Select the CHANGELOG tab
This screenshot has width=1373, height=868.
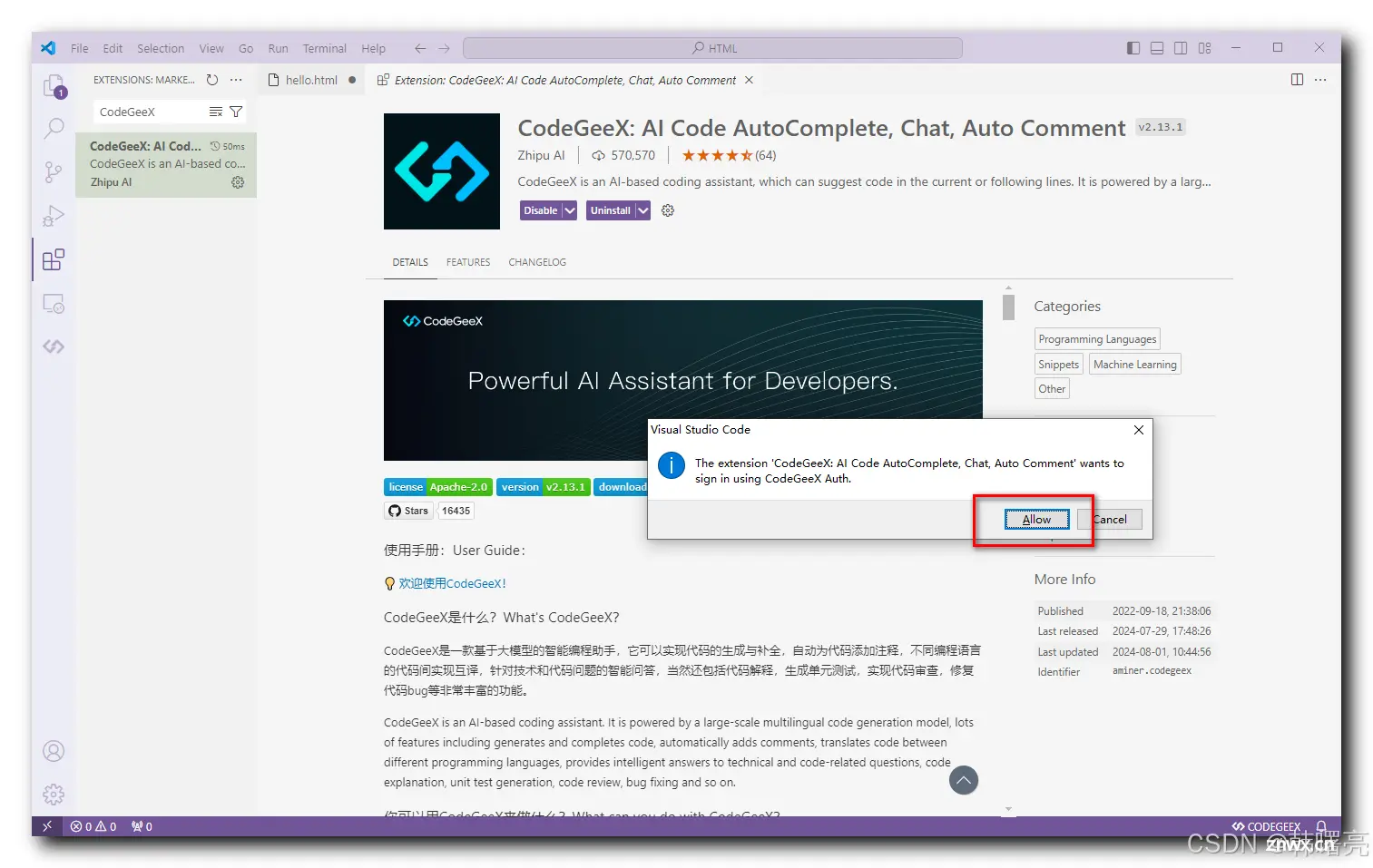tap(537, 262)
